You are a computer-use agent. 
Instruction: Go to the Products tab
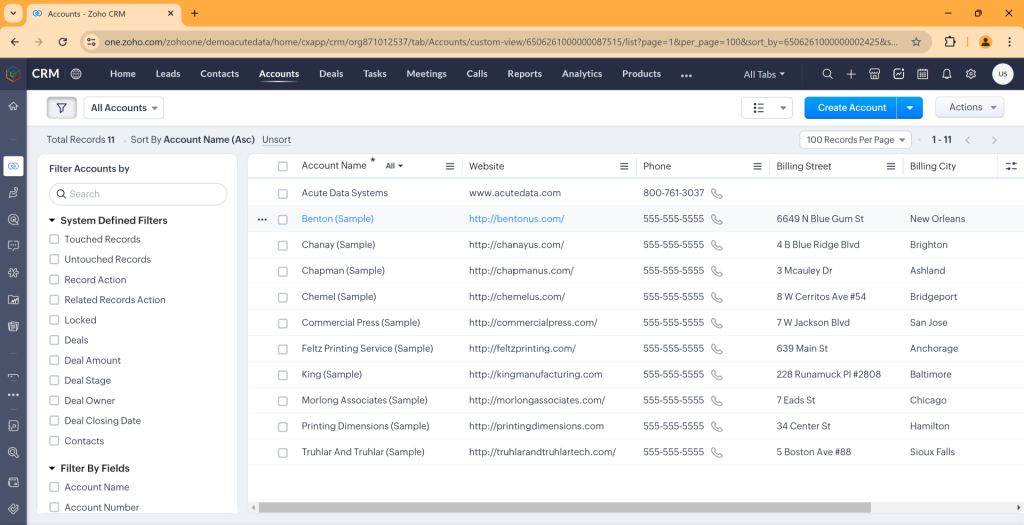pyautogui.click(x=641, y=74)
